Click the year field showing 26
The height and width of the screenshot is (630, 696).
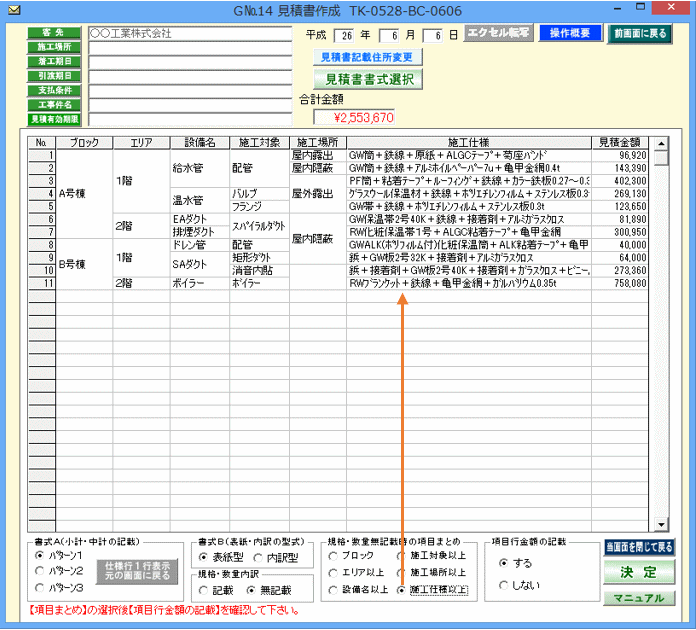coord(344,36)
